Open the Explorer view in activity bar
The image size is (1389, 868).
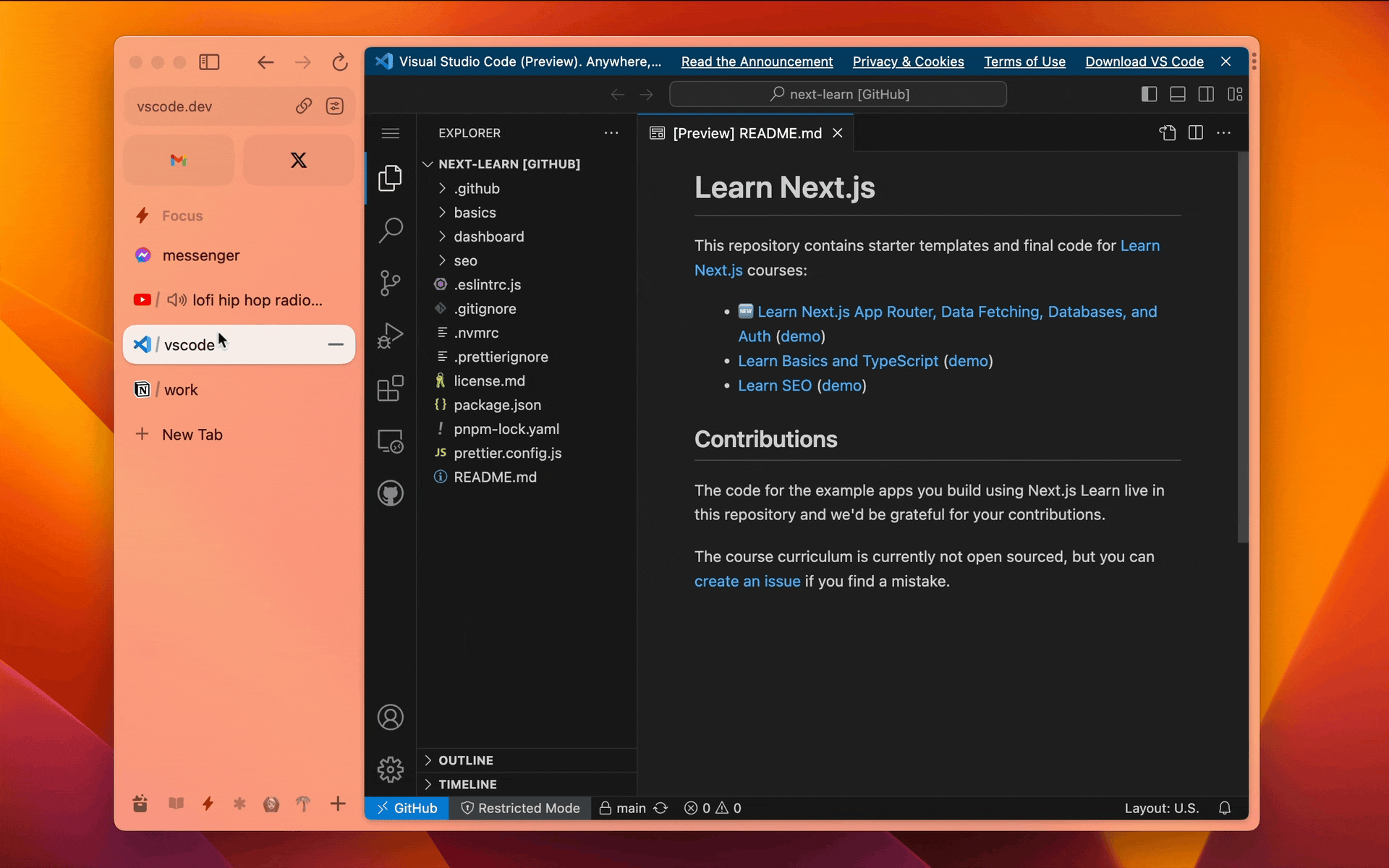[x=390, y=178]
